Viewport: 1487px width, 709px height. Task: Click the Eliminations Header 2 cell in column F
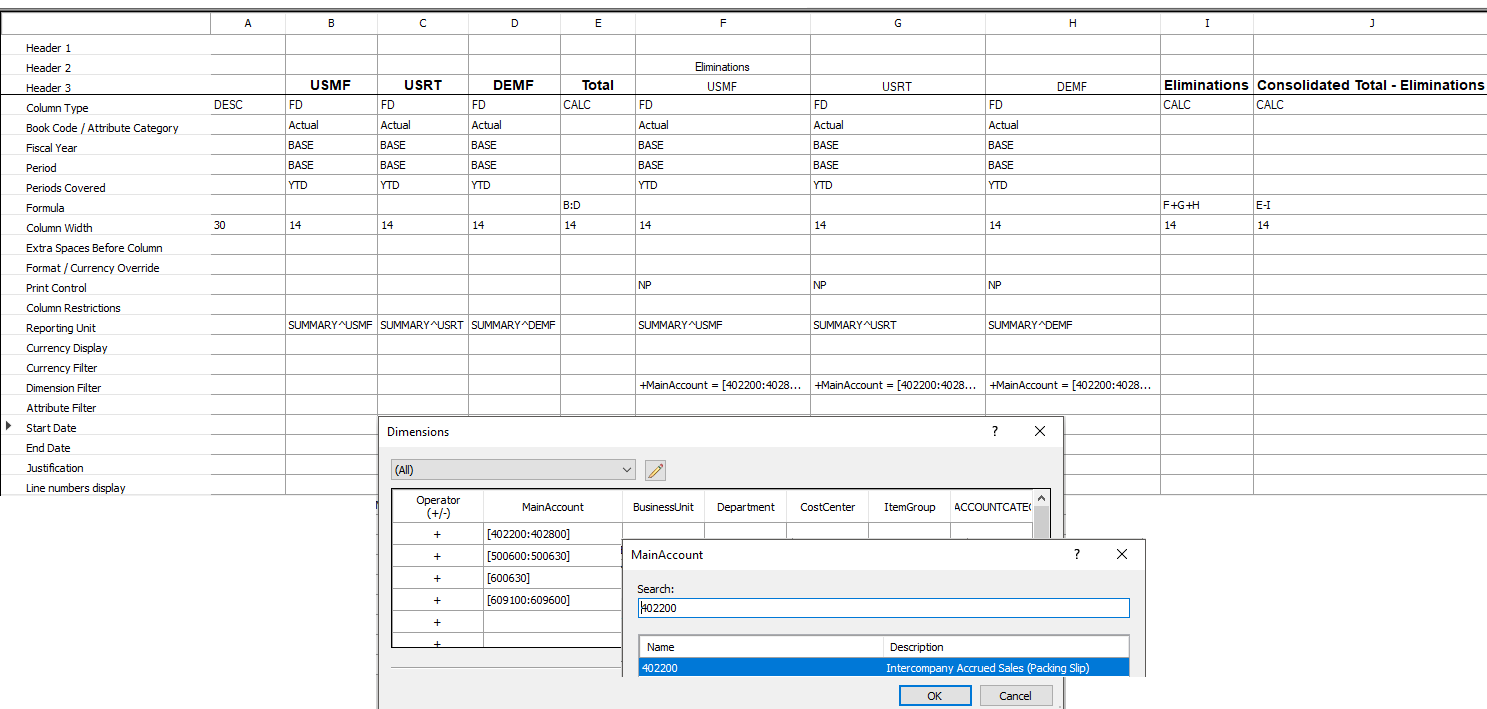click(x=723, y=66)
